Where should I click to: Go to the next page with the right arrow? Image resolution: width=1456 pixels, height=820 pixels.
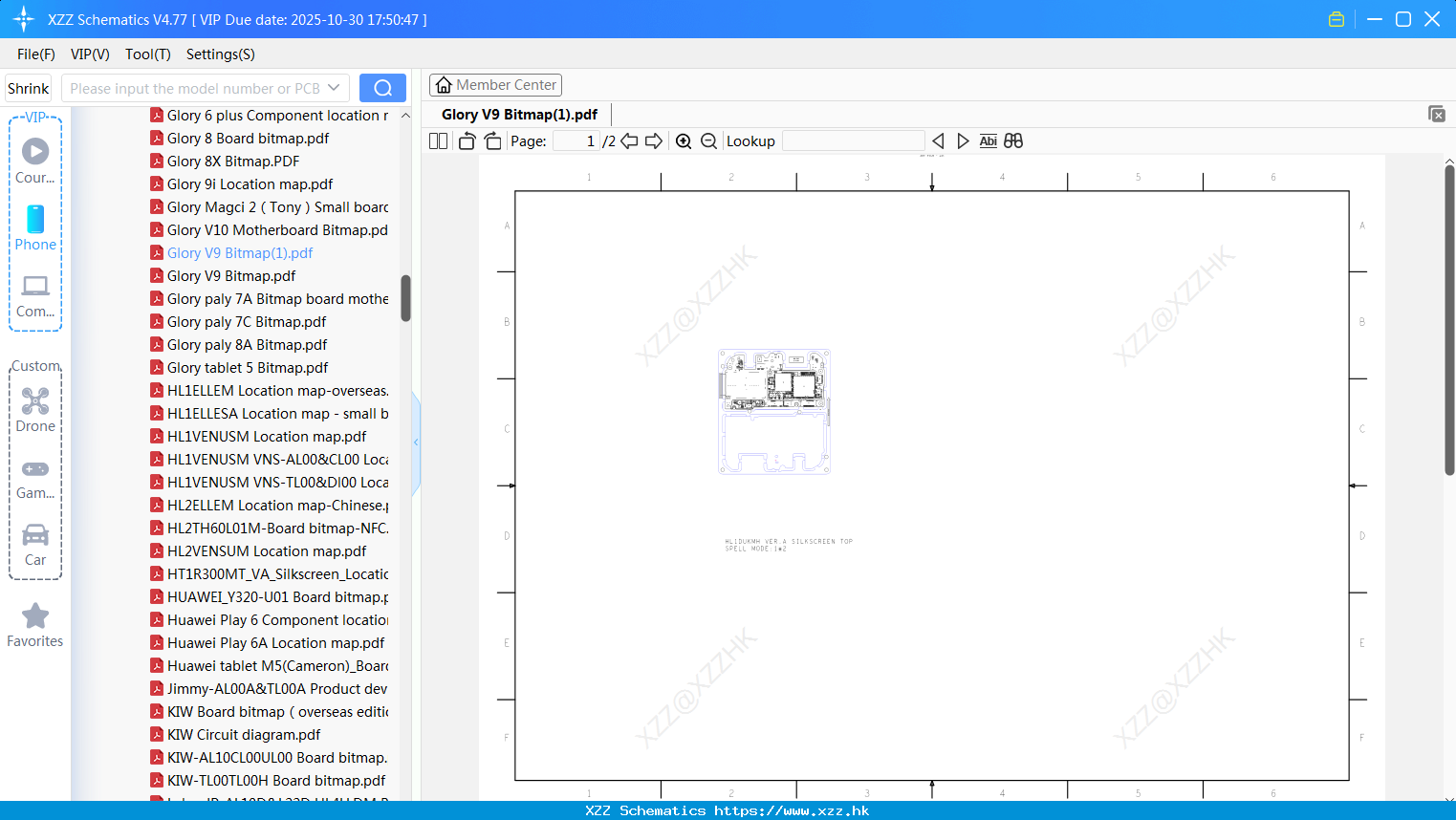pyautogui.click(x=654, y=141)
